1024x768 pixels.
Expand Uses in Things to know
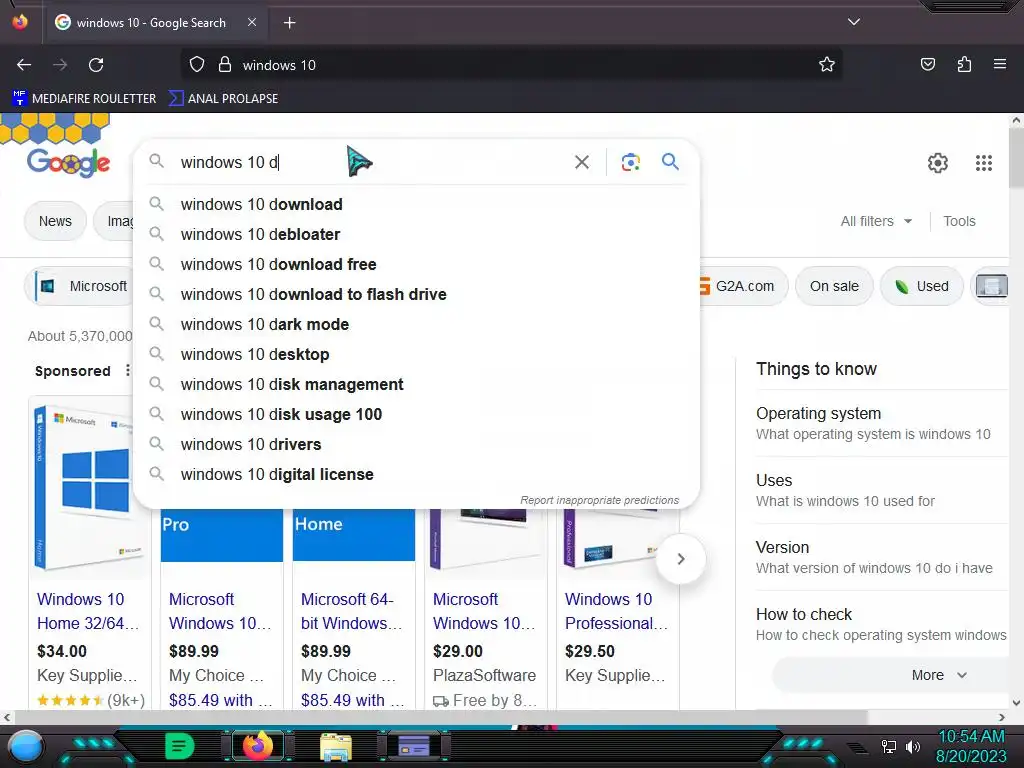882,490
